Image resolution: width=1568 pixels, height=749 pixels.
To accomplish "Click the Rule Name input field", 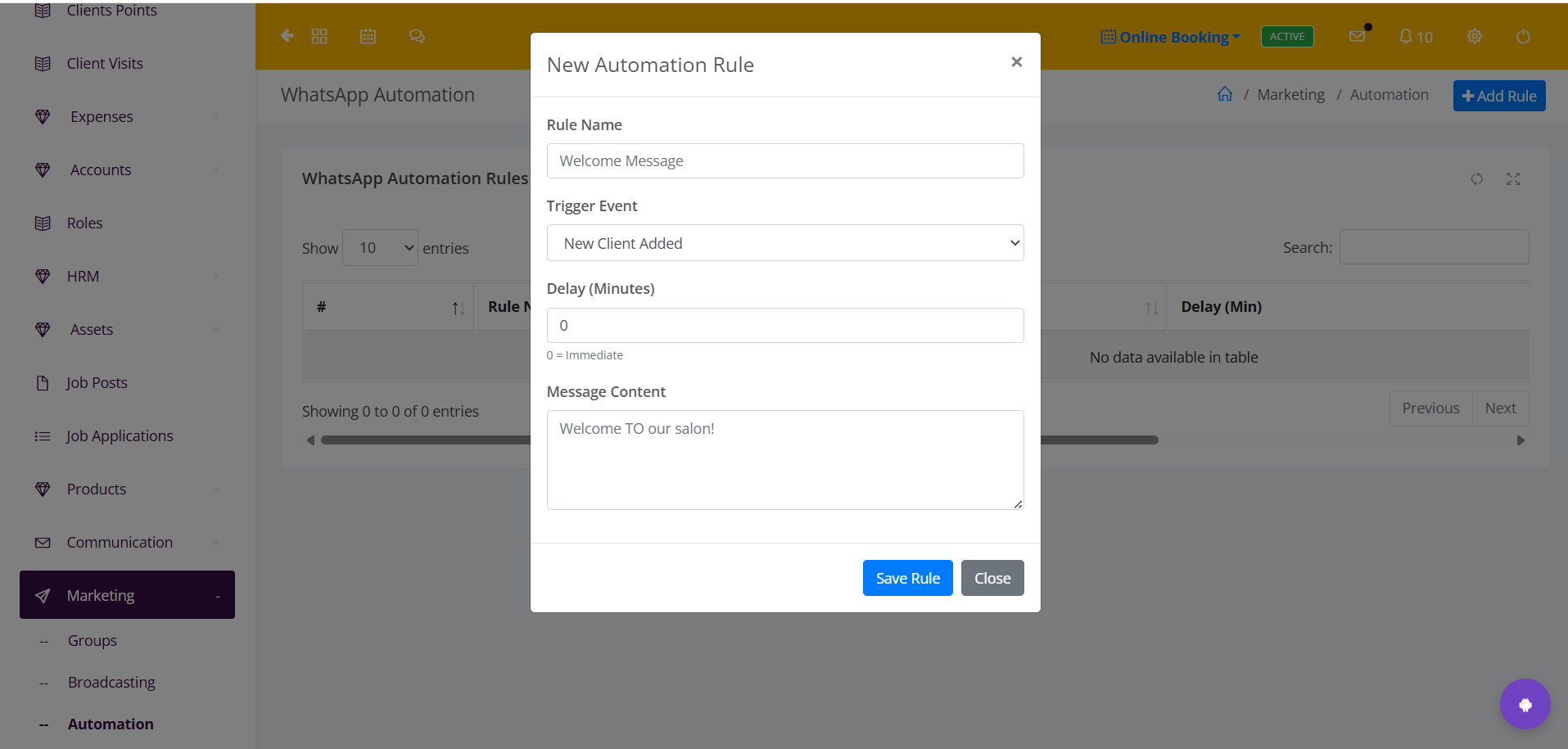I will pyautogui.click(x=785, y=161).
